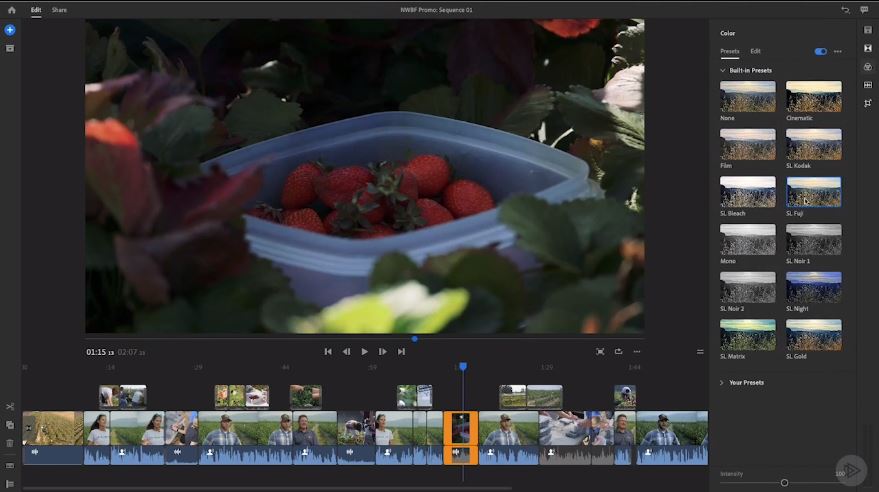Open the Home screen icon
879x492 pixels.
(x=11, y=10)
